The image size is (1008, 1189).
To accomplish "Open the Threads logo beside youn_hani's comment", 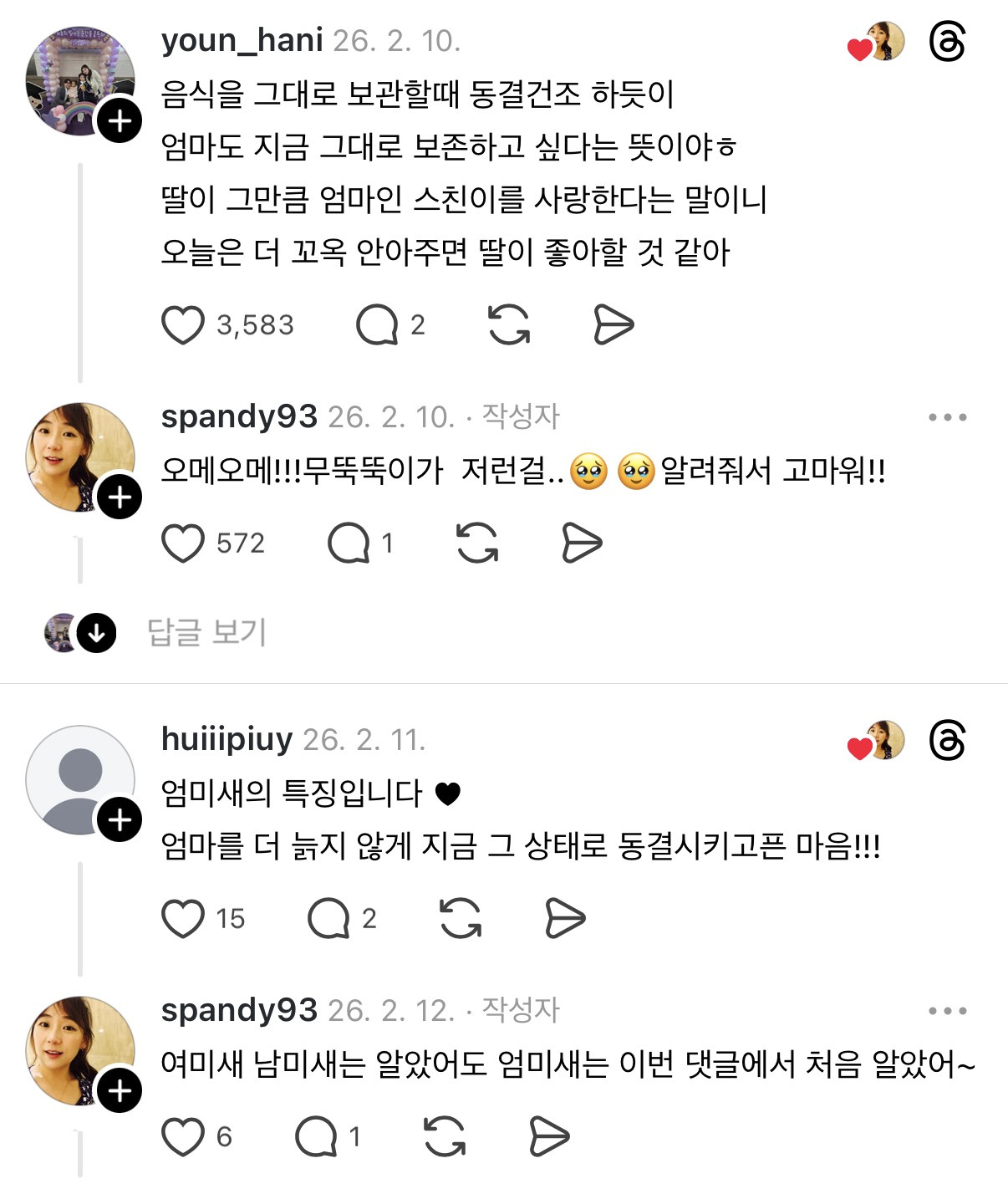I will click(947, 42).
